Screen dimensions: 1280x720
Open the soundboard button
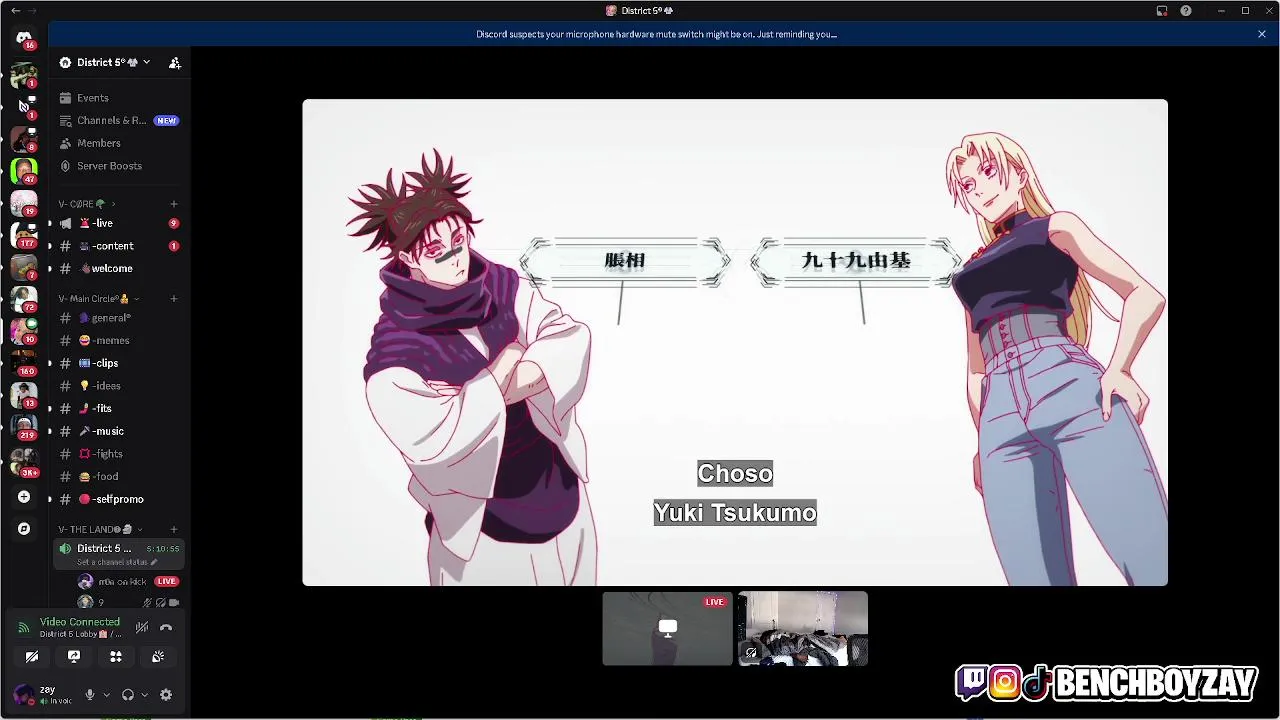158,657
